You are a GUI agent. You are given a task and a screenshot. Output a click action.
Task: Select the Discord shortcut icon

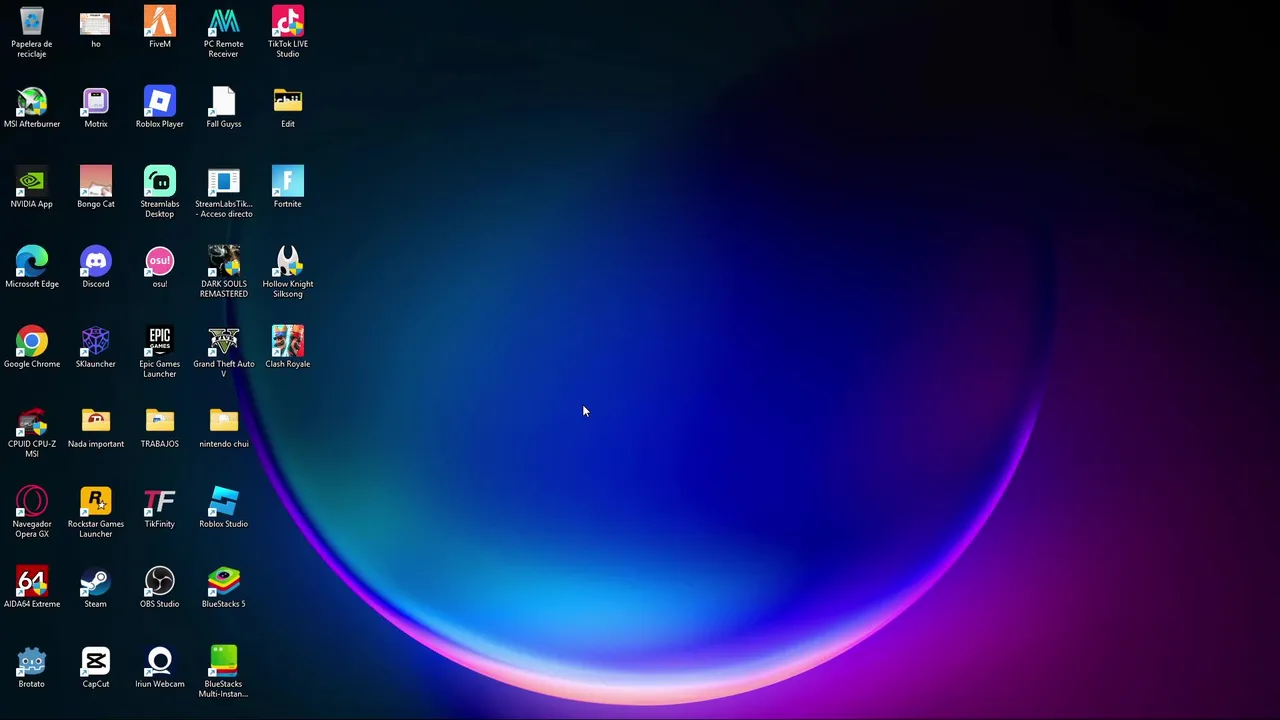96,261
